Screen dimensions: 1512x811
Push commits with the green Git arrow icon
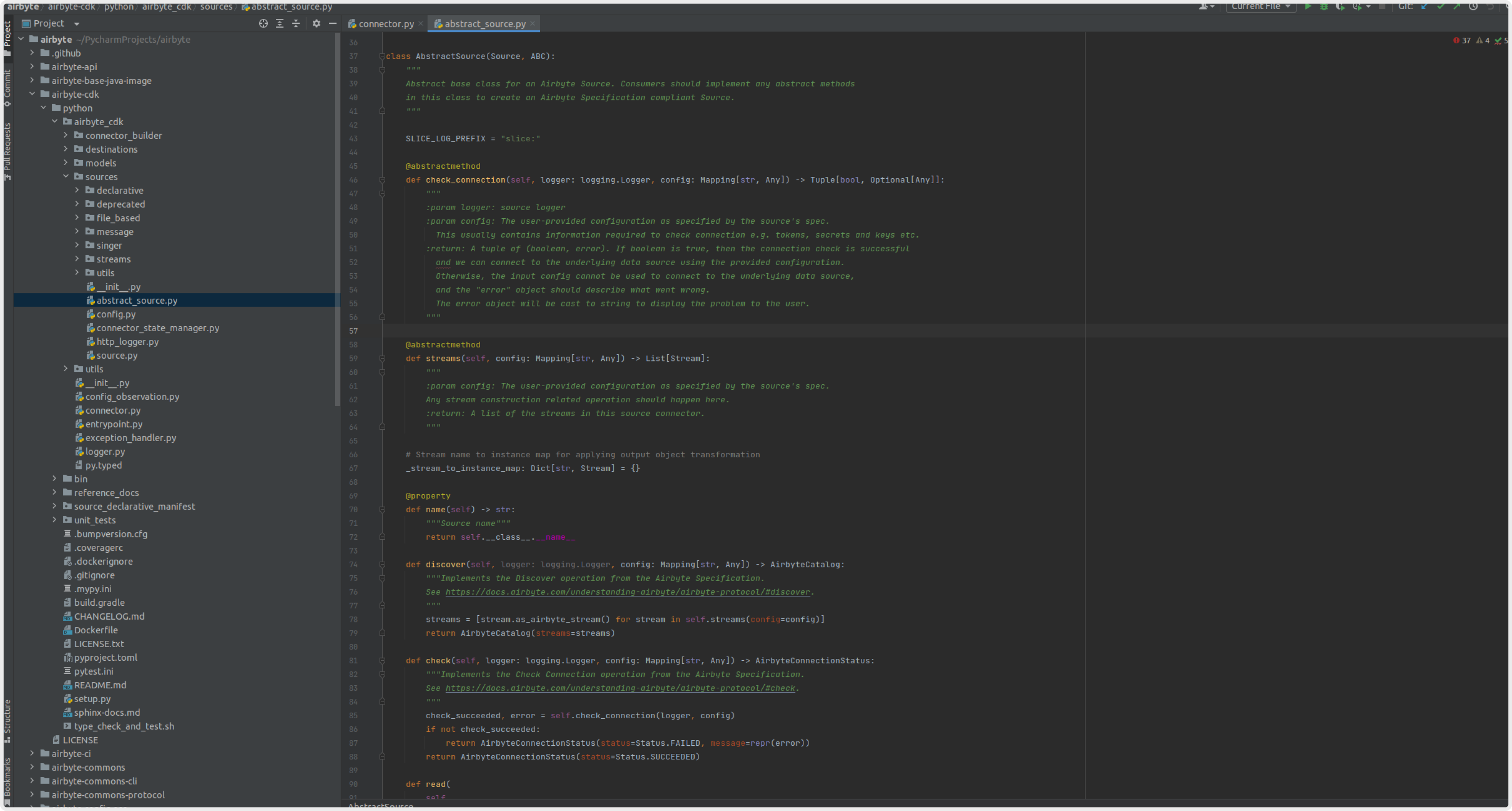[1458, 7]
